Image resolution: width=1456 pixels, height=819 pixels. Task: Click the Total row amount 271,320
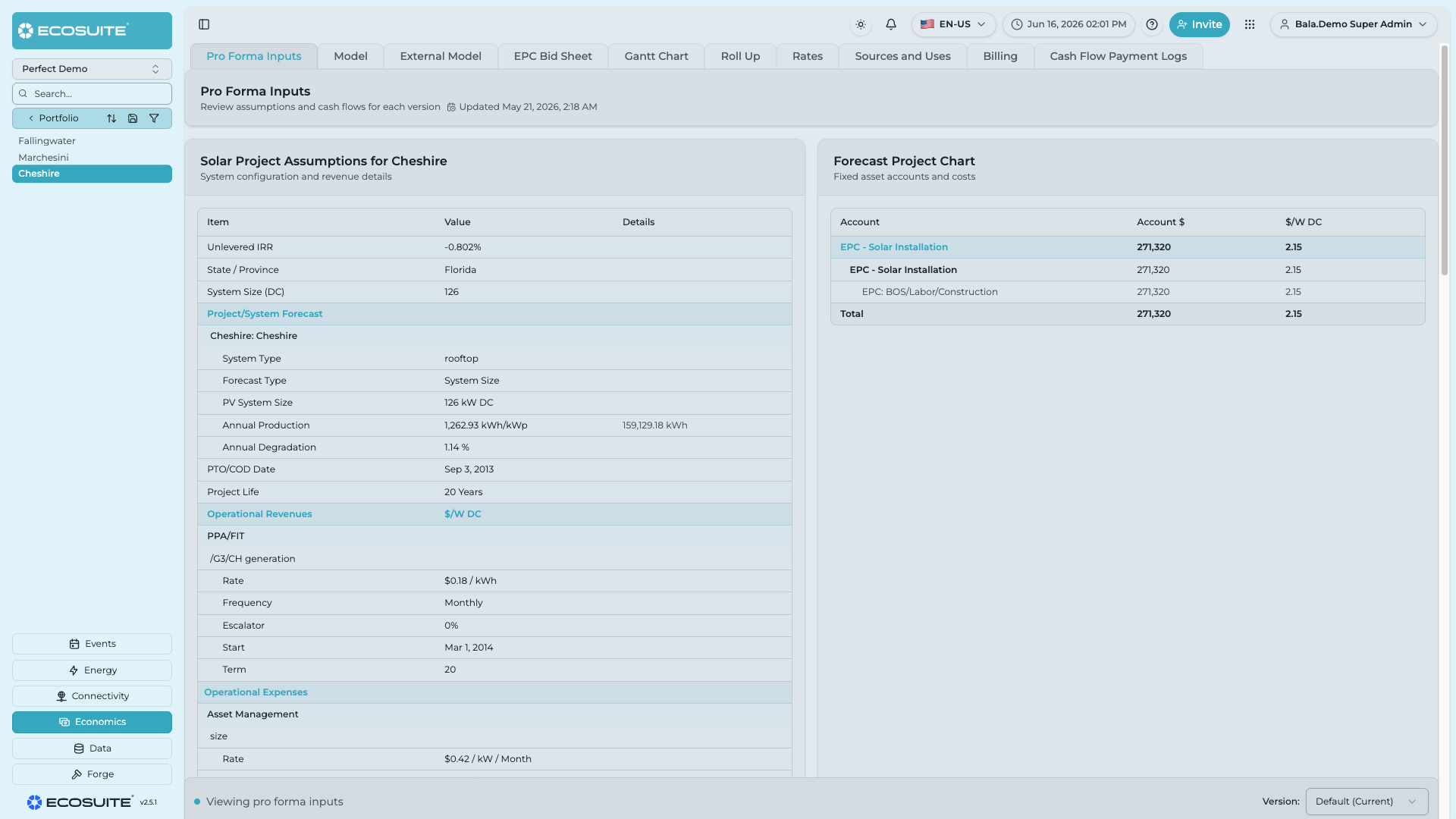pyautogui.click(x=1153, y=314)
